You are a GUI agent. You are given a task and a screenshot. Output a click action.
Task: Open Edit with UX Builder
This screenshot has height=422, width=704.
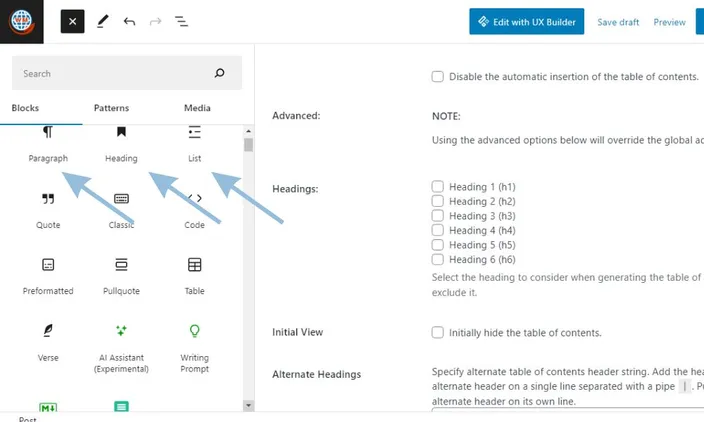[527, 22]
